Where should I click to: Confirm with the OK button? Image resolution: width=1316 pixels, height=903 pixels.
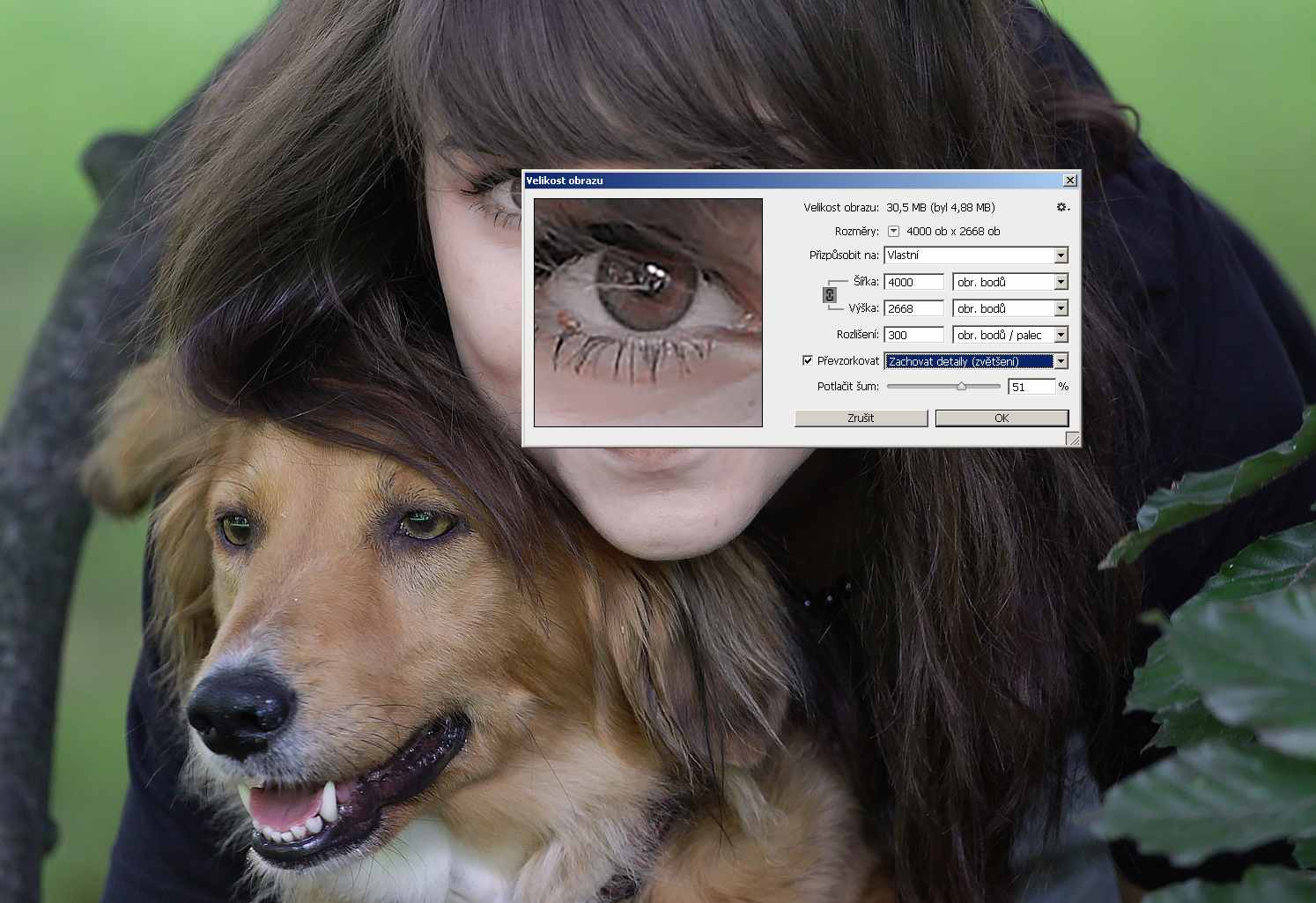(x=1002, y=418)
